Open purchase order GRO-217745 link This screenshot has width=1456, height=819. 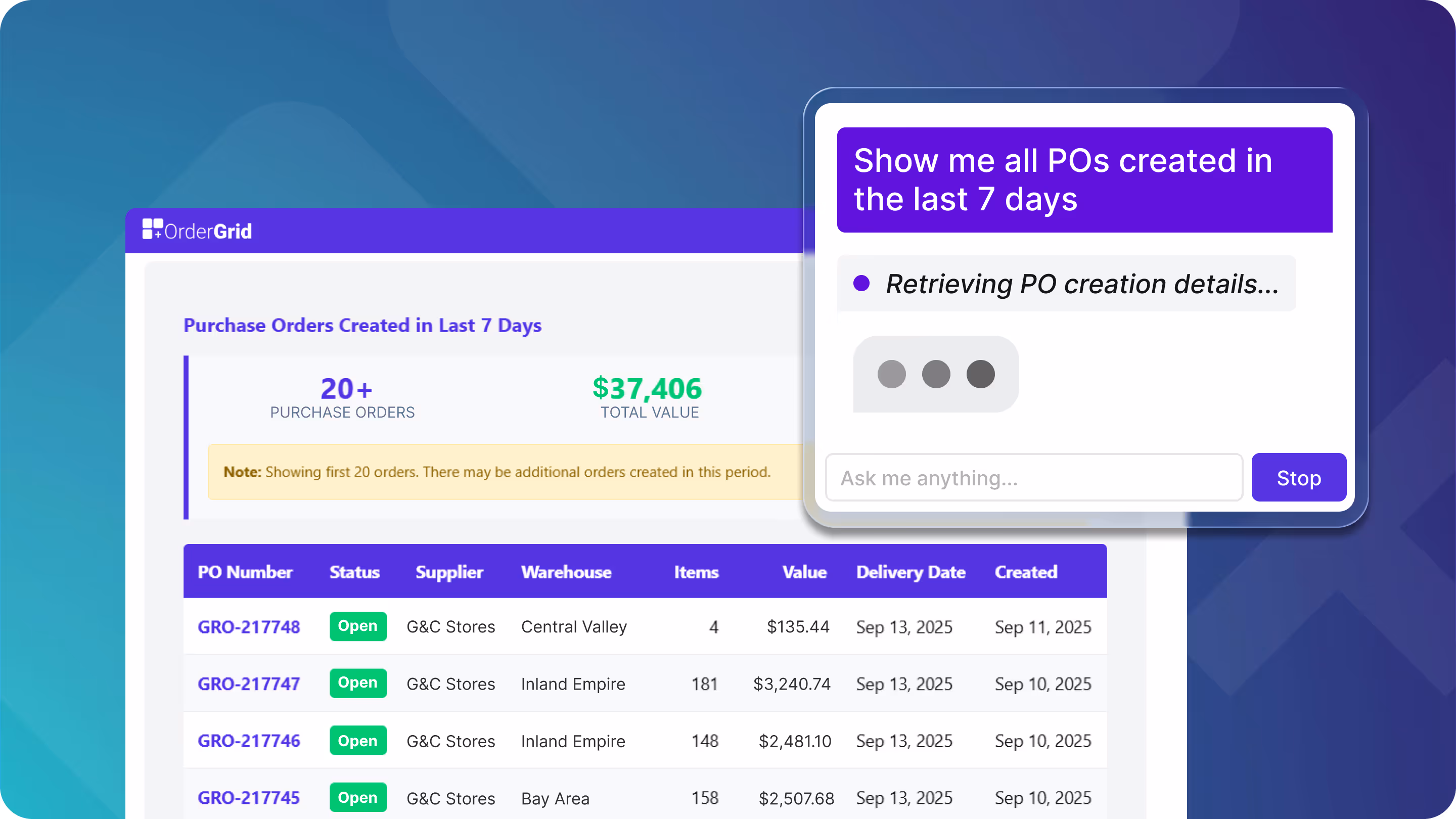[x=249, y=798]
